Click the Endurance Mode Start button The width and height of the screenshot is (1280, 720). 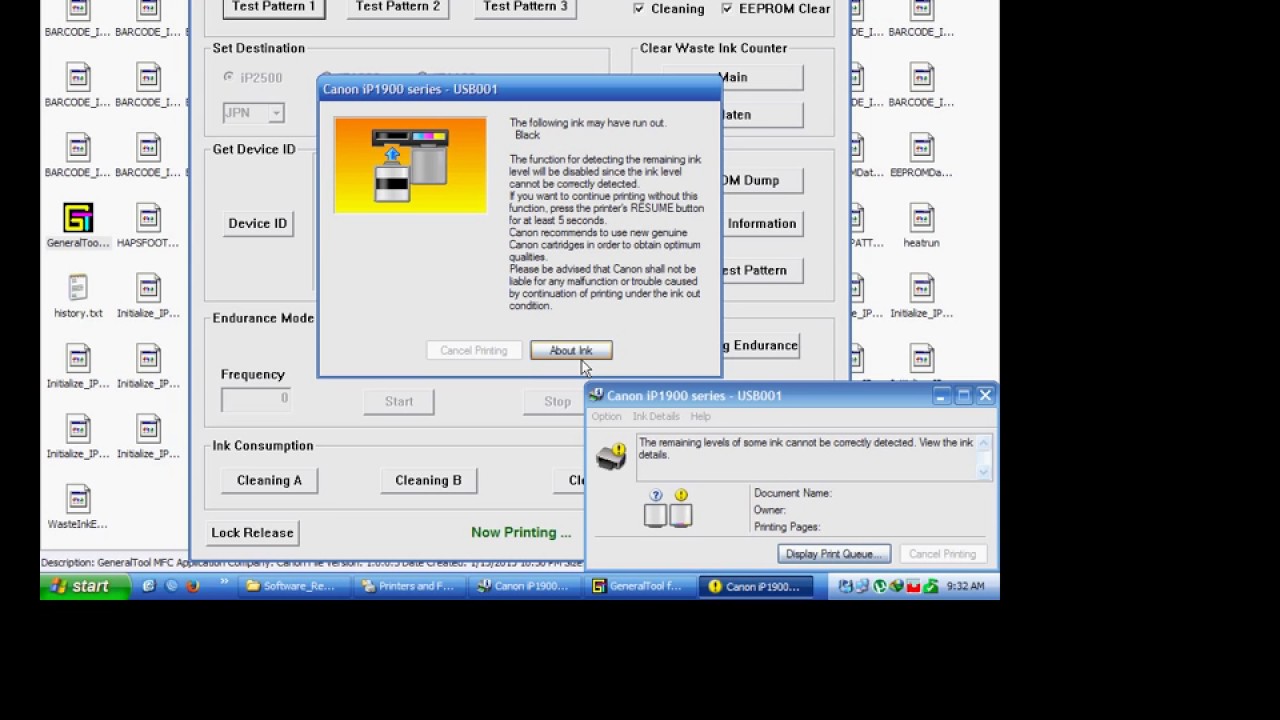pos(399,401)
